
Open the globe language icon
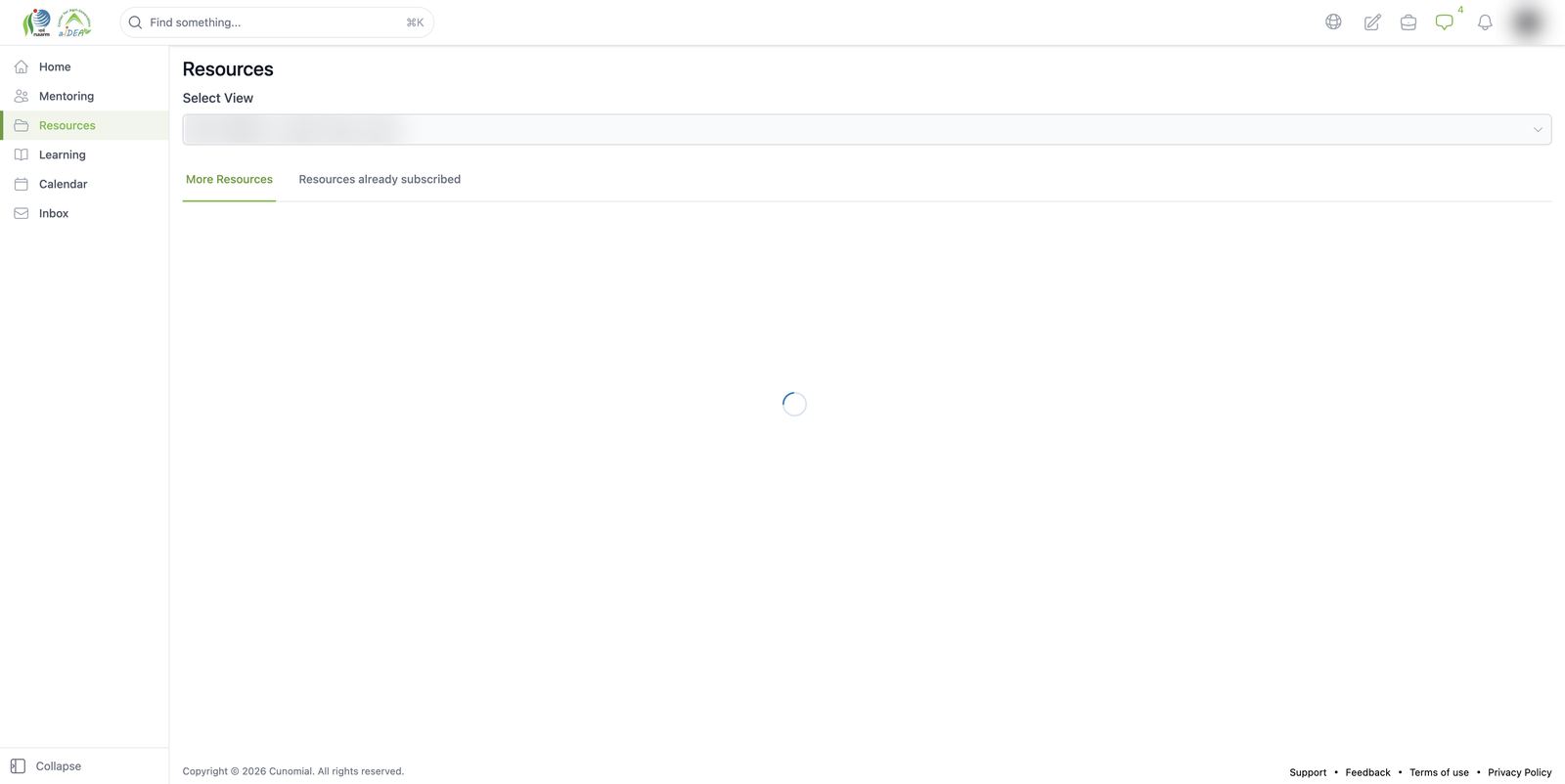tap(1333, 22)
